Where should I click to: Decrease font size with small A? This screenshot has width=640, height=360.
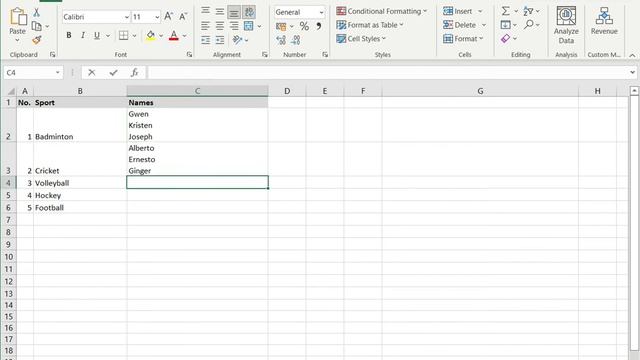(183, 16)
